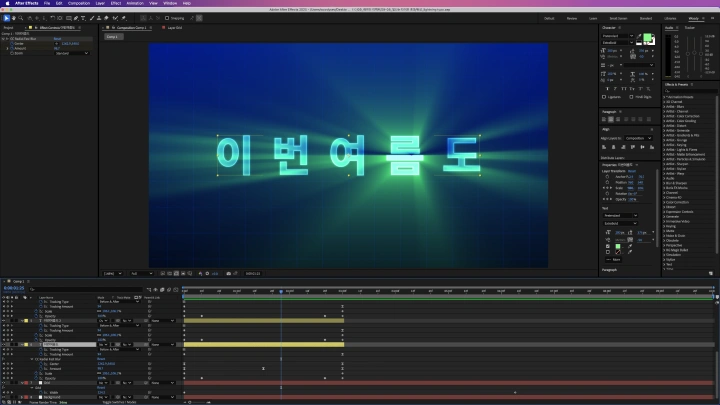Click align bottom edges icon in Align panel
Viewport: 720px width, 405px height.
(652, 147)
